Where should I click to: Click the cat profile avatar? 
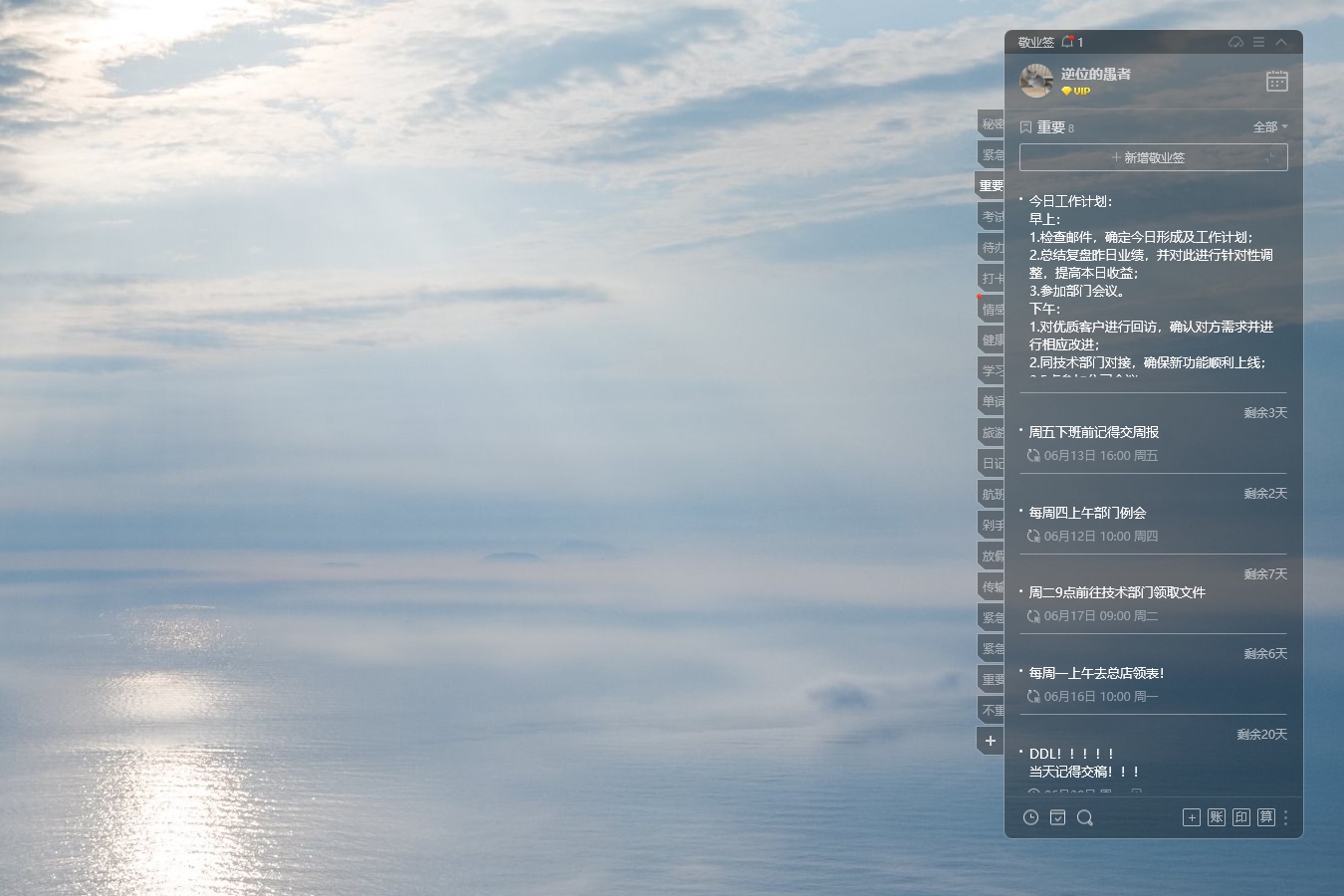[x=1036, y=81]
